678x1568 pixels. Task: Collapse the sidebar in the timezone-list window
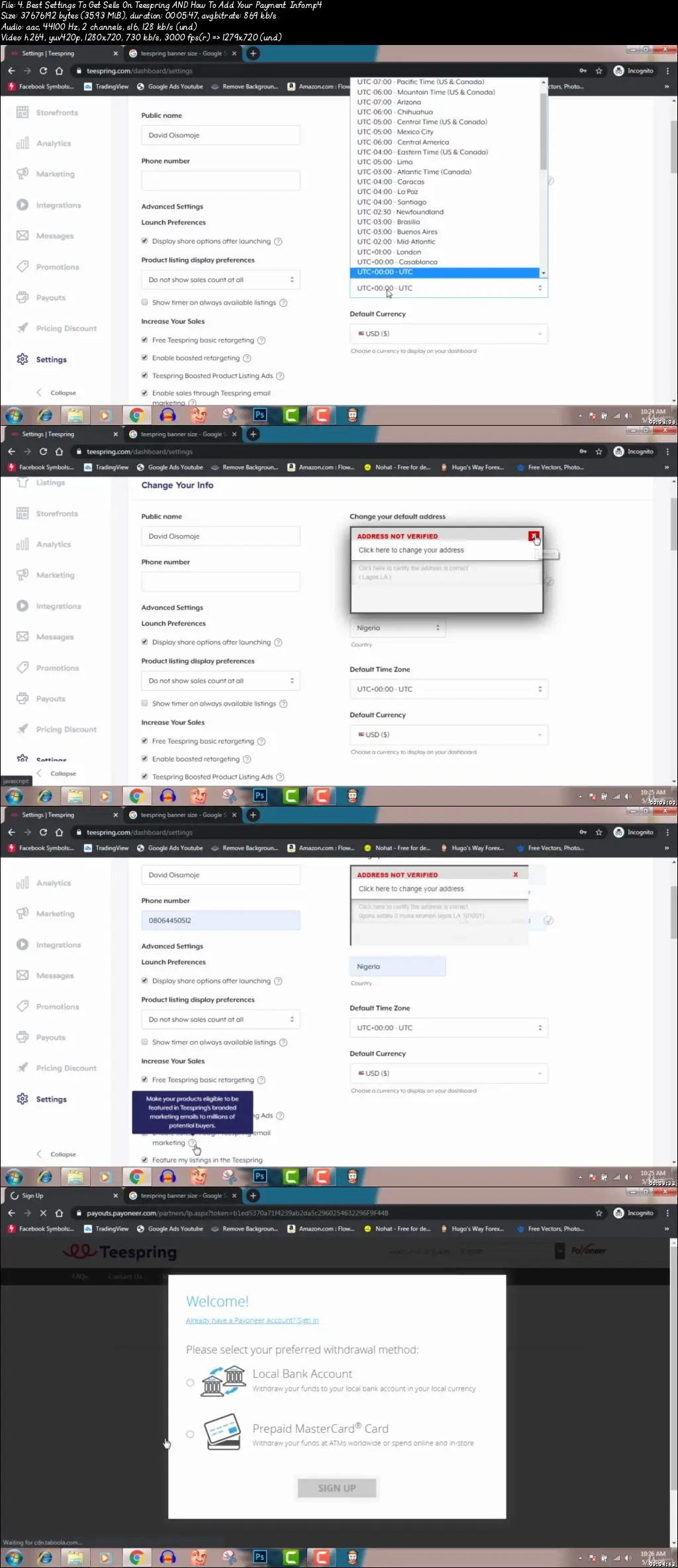click(56, 393)
